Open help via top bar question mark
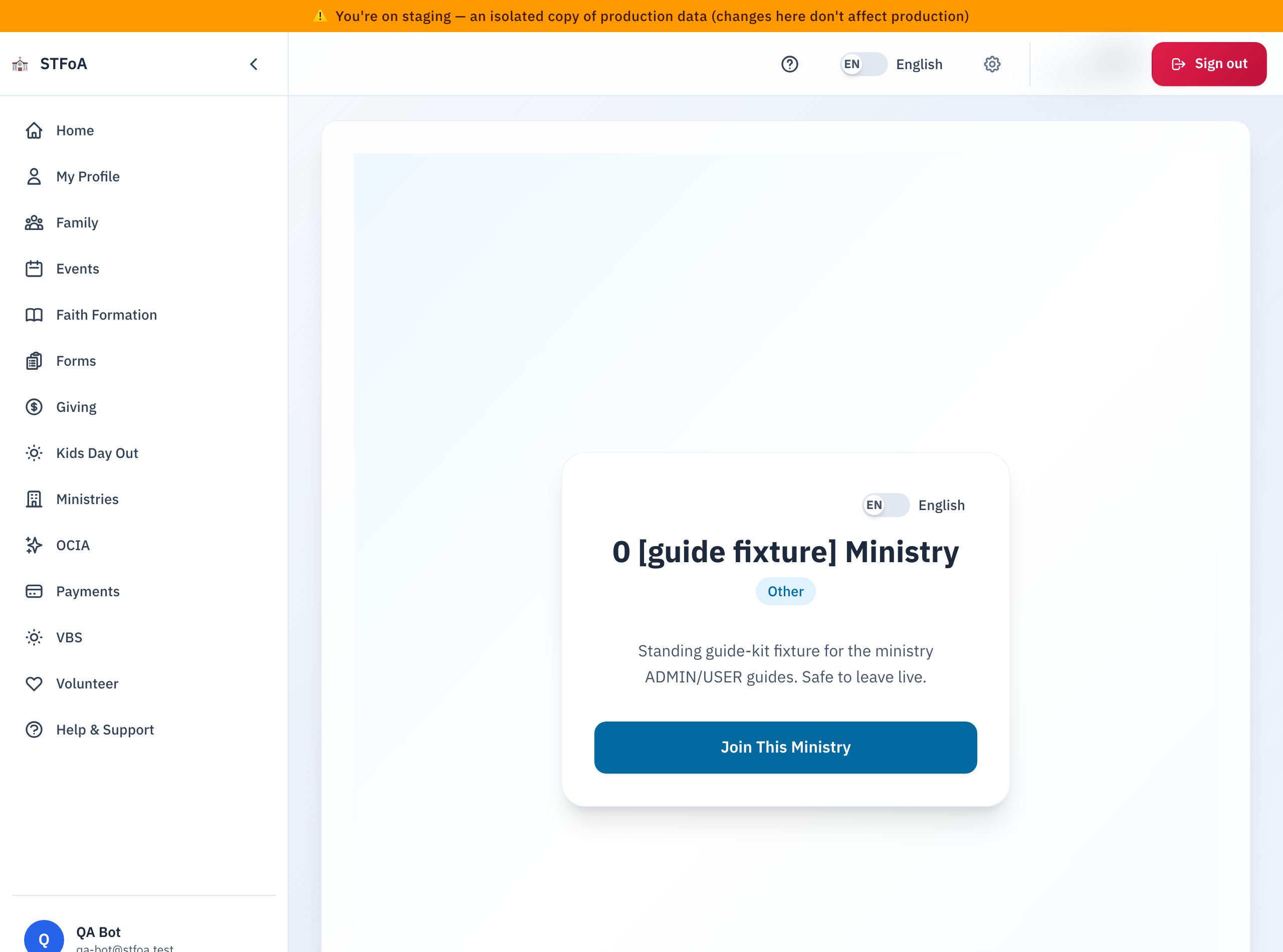 pos(790,64)
